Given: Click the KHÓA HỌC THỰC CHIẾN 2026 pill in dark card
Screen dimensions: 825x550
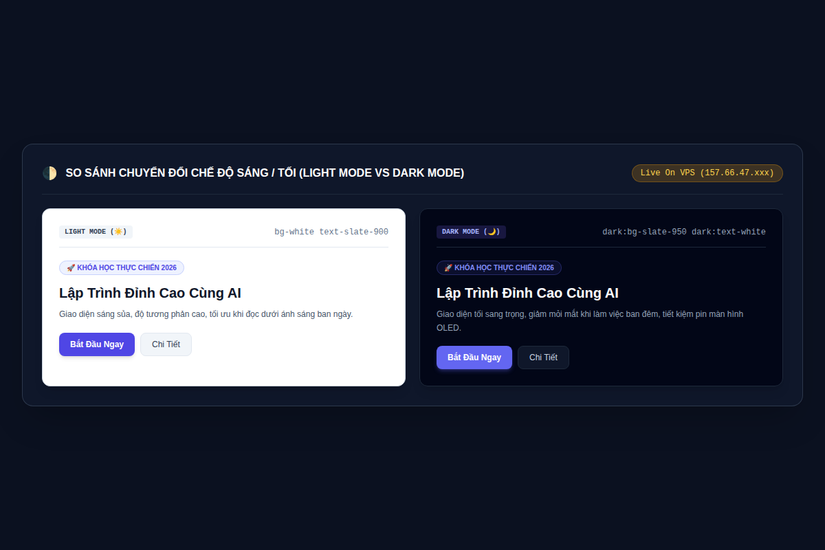Looking at the screenshot, I should [x=499, y=267].
